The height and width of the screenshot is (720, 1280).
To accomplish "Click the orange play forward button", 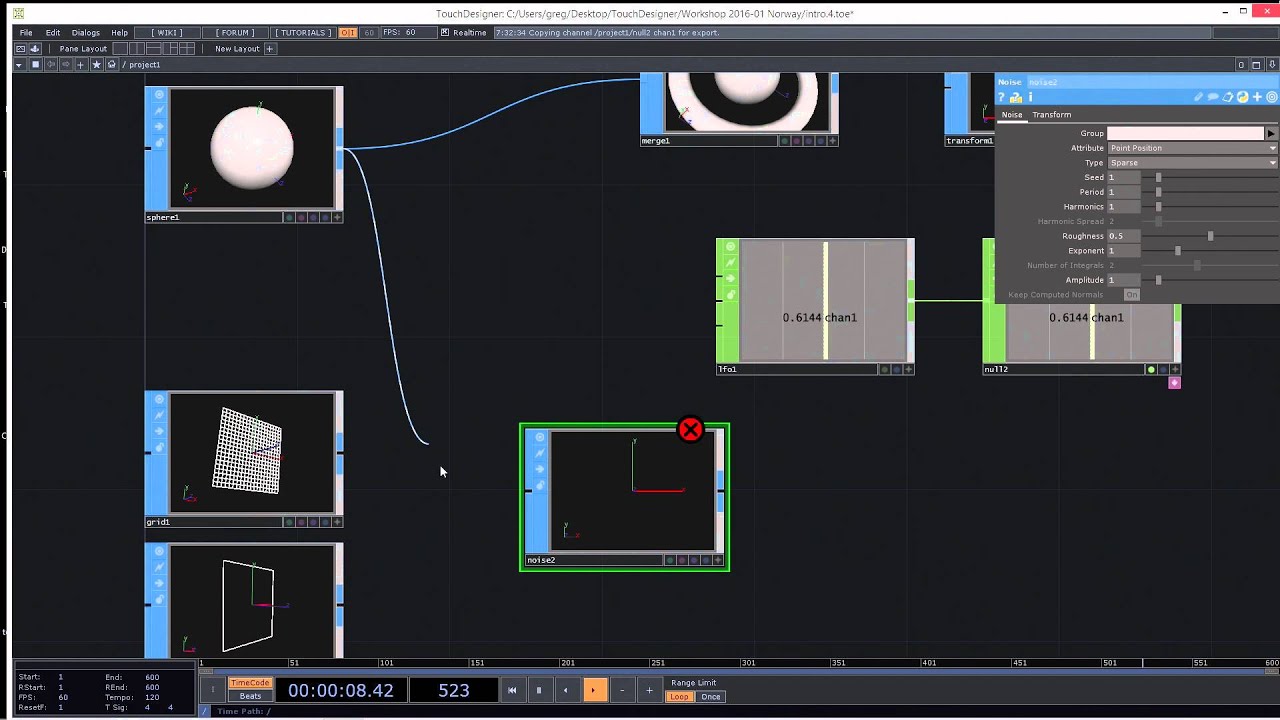I will point(594,690).
